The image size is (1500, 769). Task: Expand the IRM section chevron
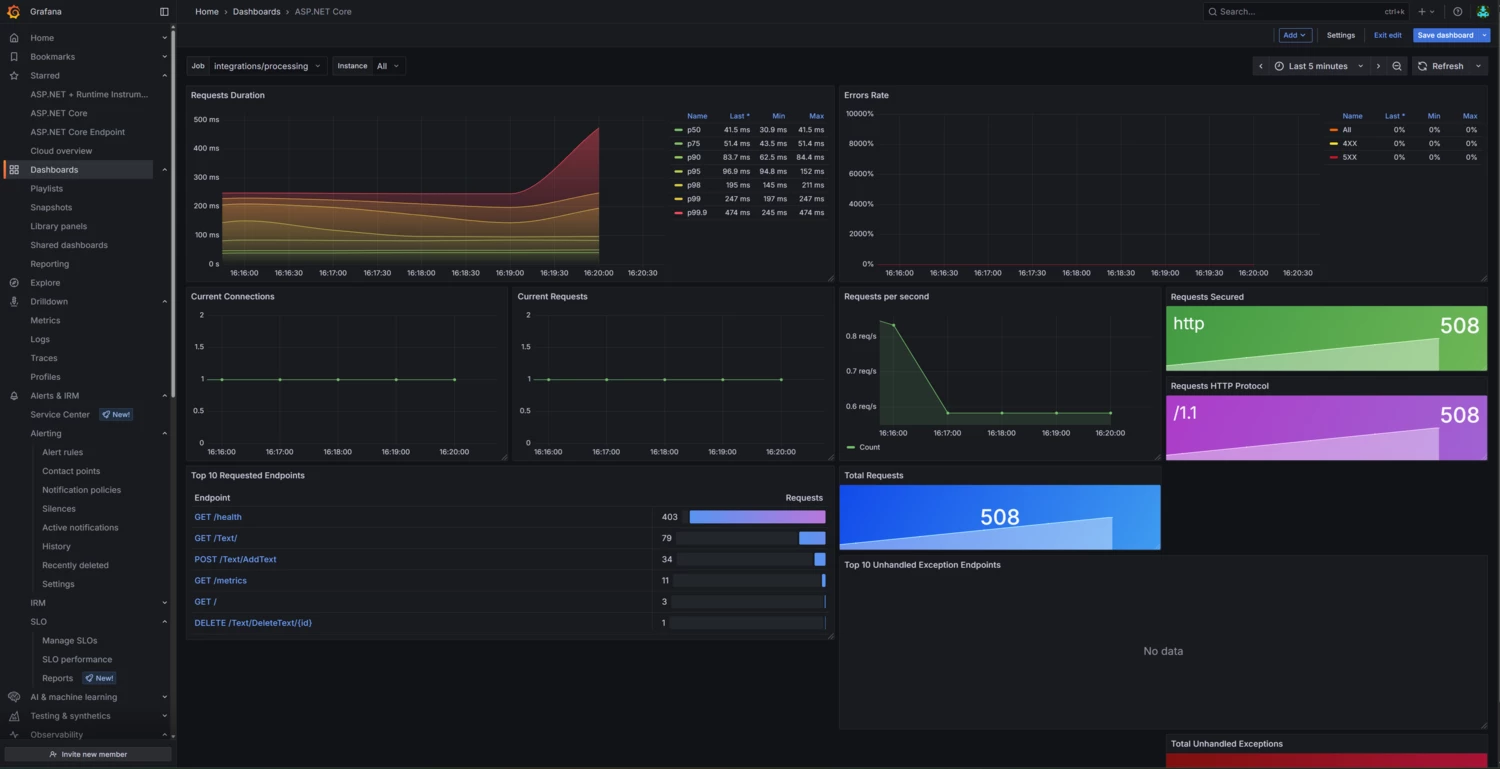click(165, 603)
